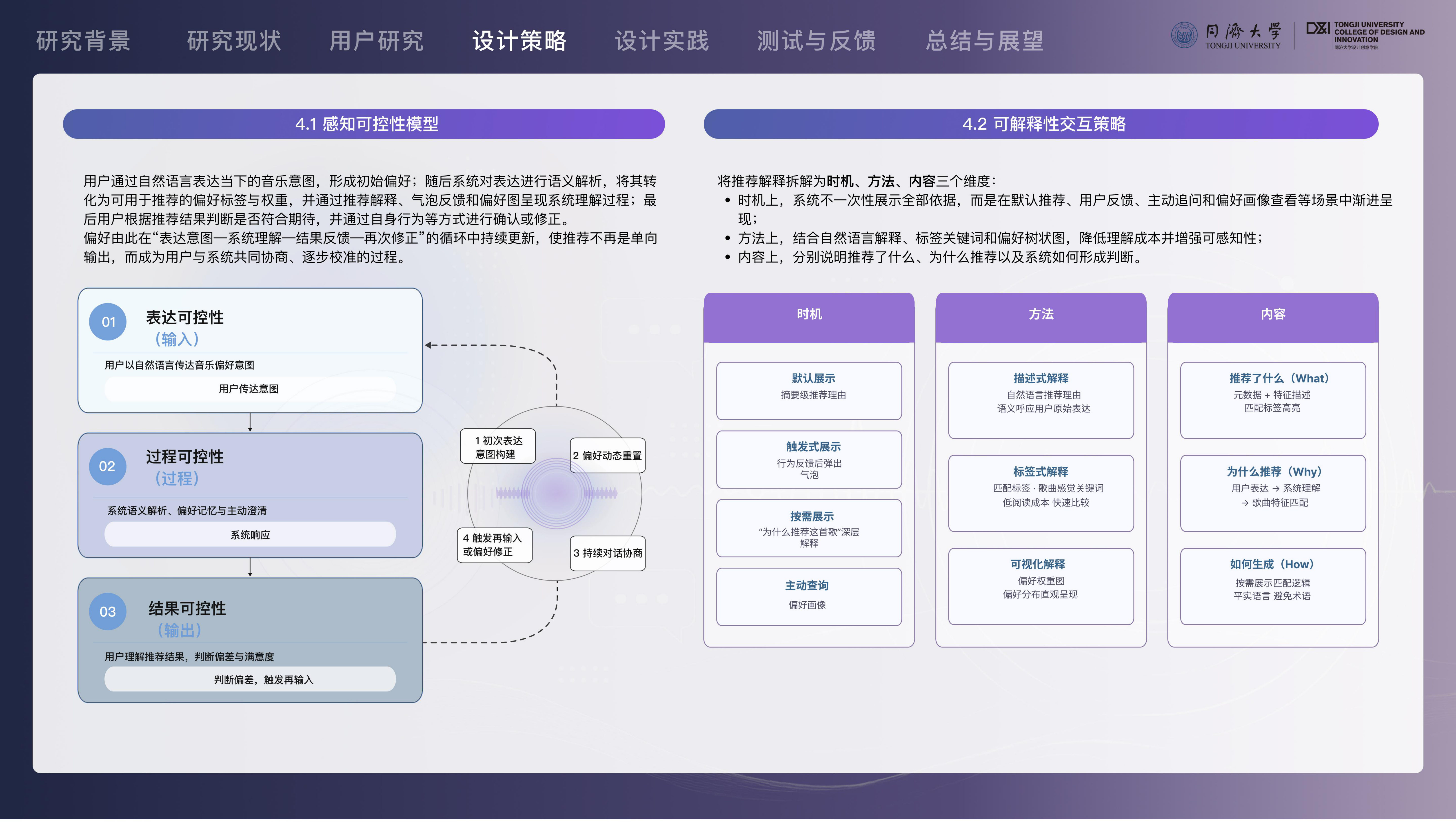Click the 4.2 可解释性交互策略 header bar
This screenshot has width=1456, height=836.
pyautogui.click(x=1041, y=124)
